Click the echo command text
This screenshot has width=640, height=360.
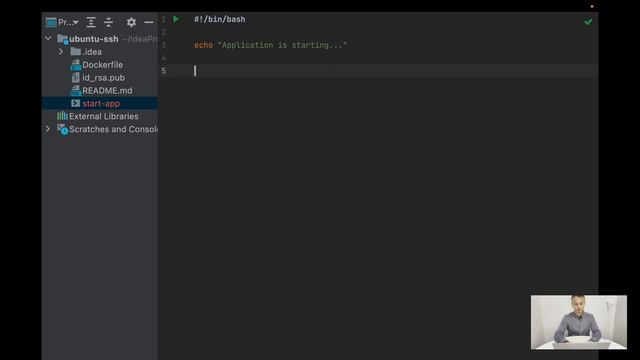[203, 45]
